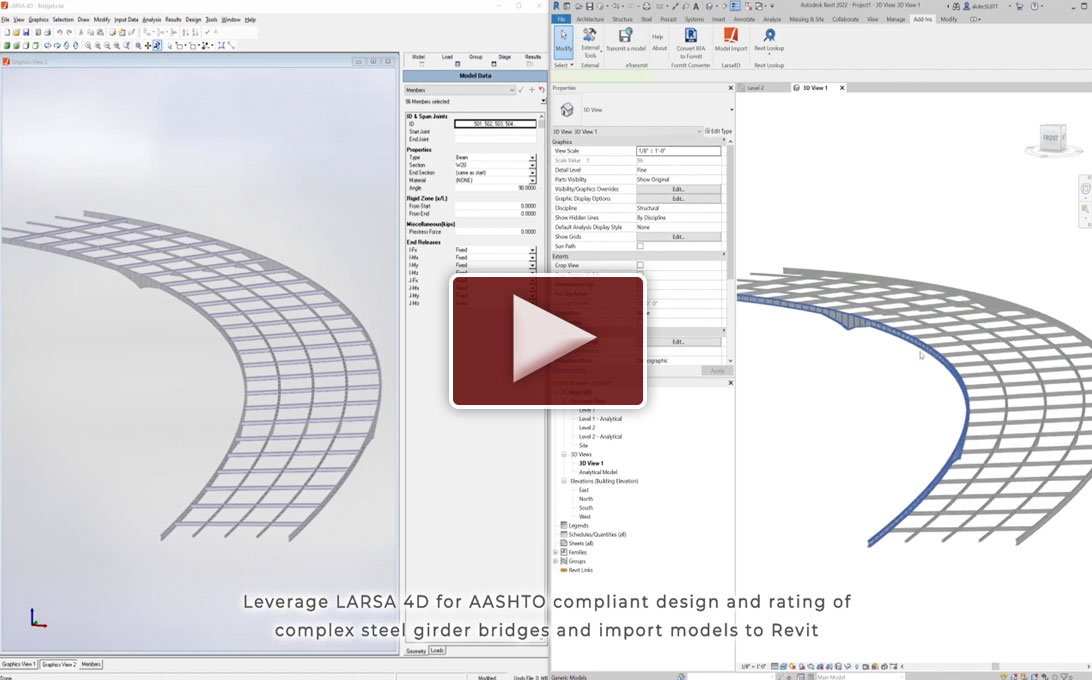Image resolution: width=1092 pixels, height=680 pixels.
Task: Select the South elevation in Project Browser
Action: [x=586, y=508]
